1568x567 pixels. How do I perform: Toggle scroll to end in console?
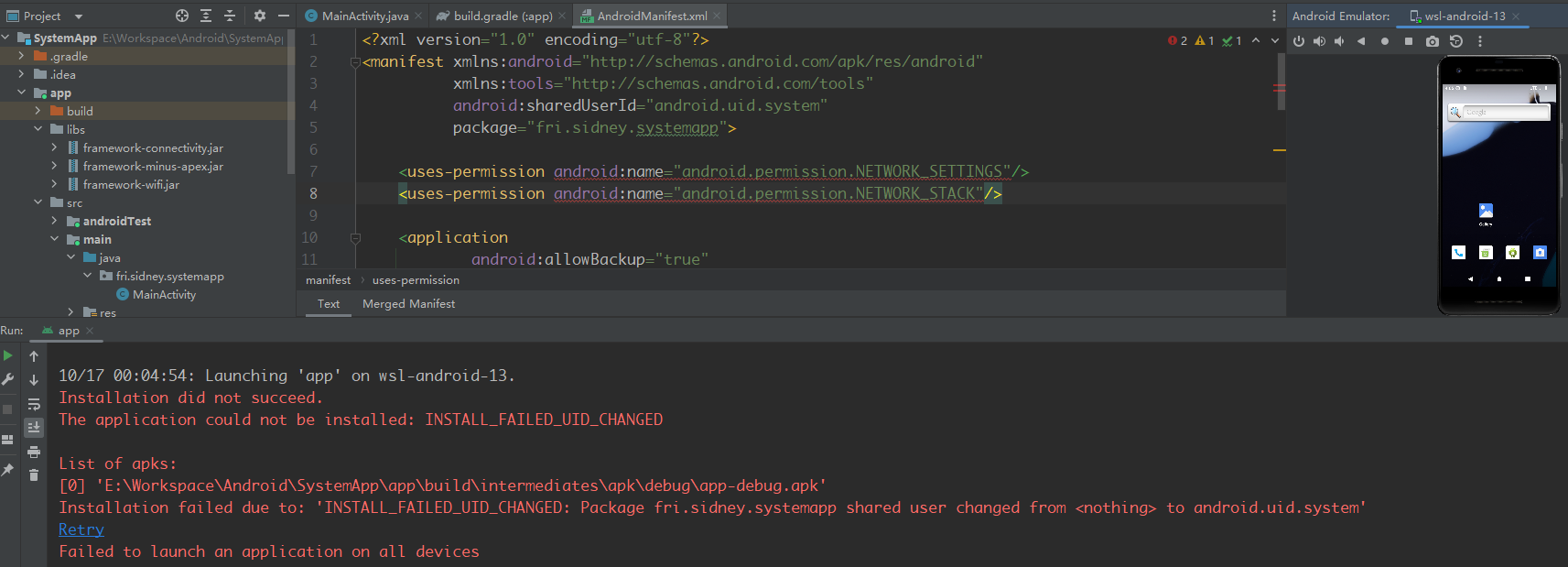click(34, 428)
